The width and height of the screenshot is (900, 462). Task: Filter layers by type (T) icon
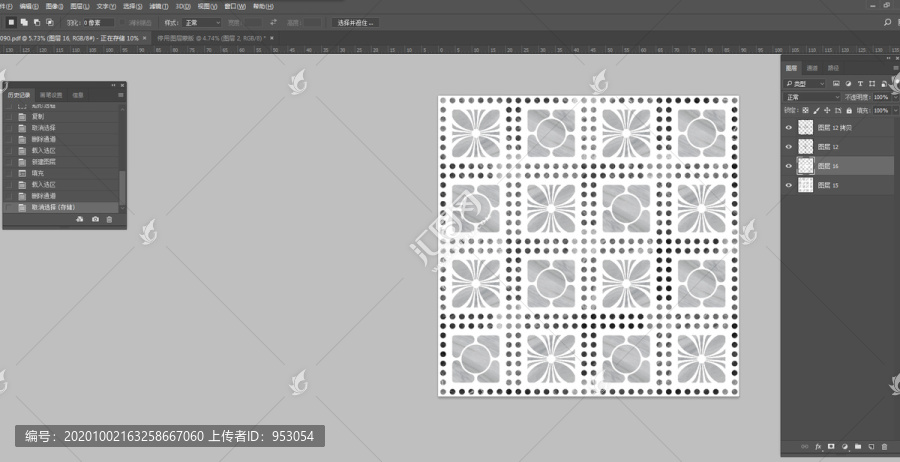860,84
